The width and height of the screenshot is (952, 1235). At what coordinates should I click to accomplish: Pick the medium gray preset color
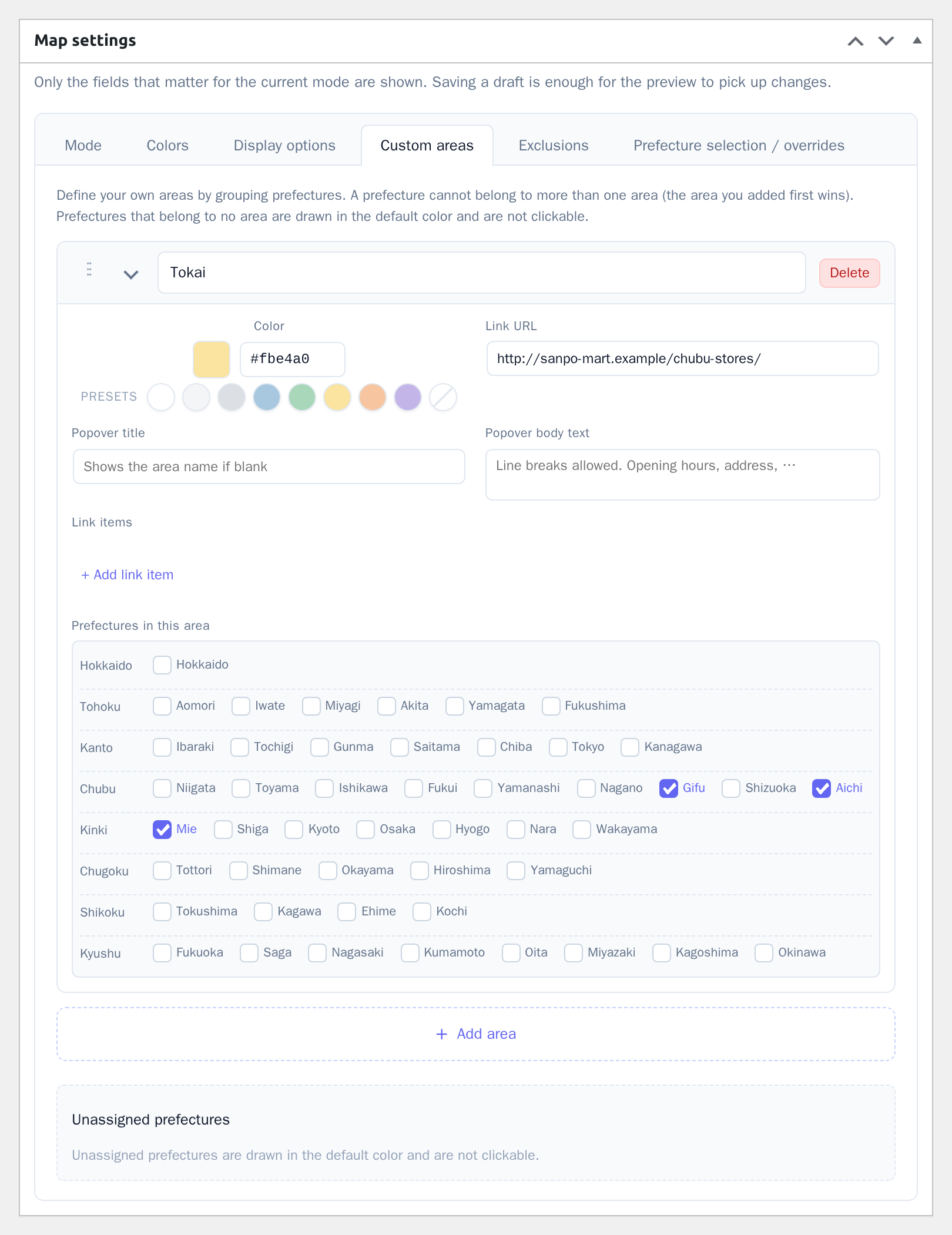point(232,397)
